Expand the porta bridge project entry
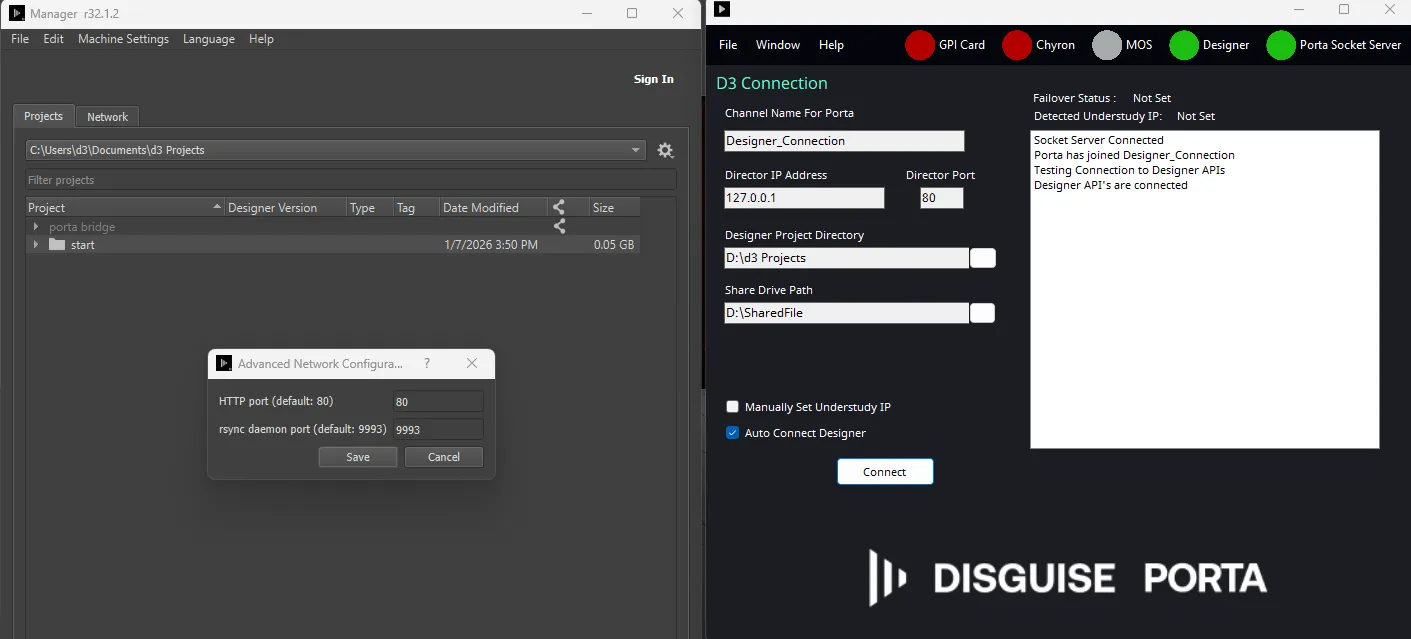The width and height of the screenshot is (1411, 639). 37,227
